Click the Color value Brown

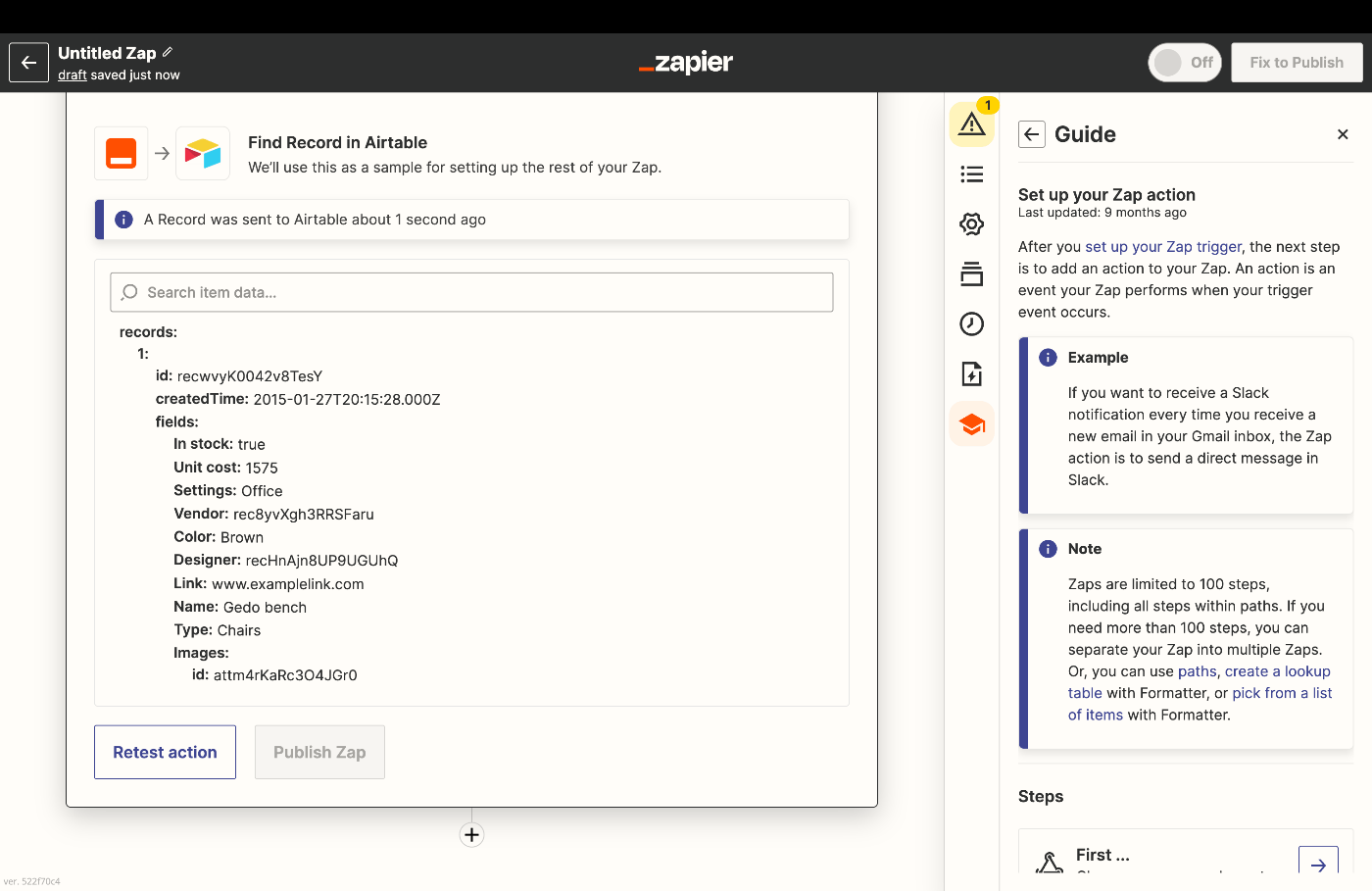(242, 538)
